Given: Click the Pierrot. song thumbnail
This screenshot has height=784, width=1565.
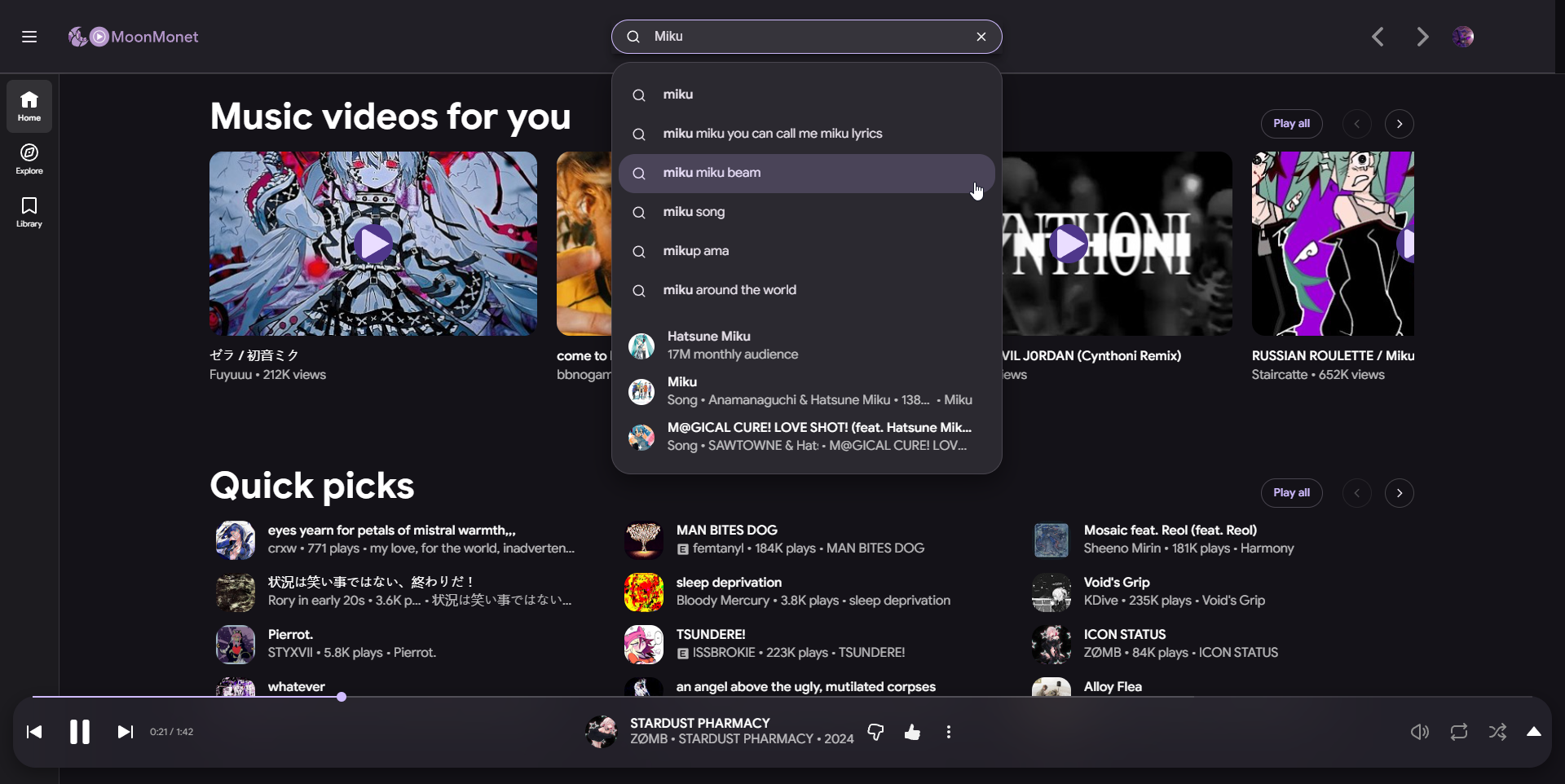Looking at the screenshot, I should pyautogui.click(x=236, y=645).
